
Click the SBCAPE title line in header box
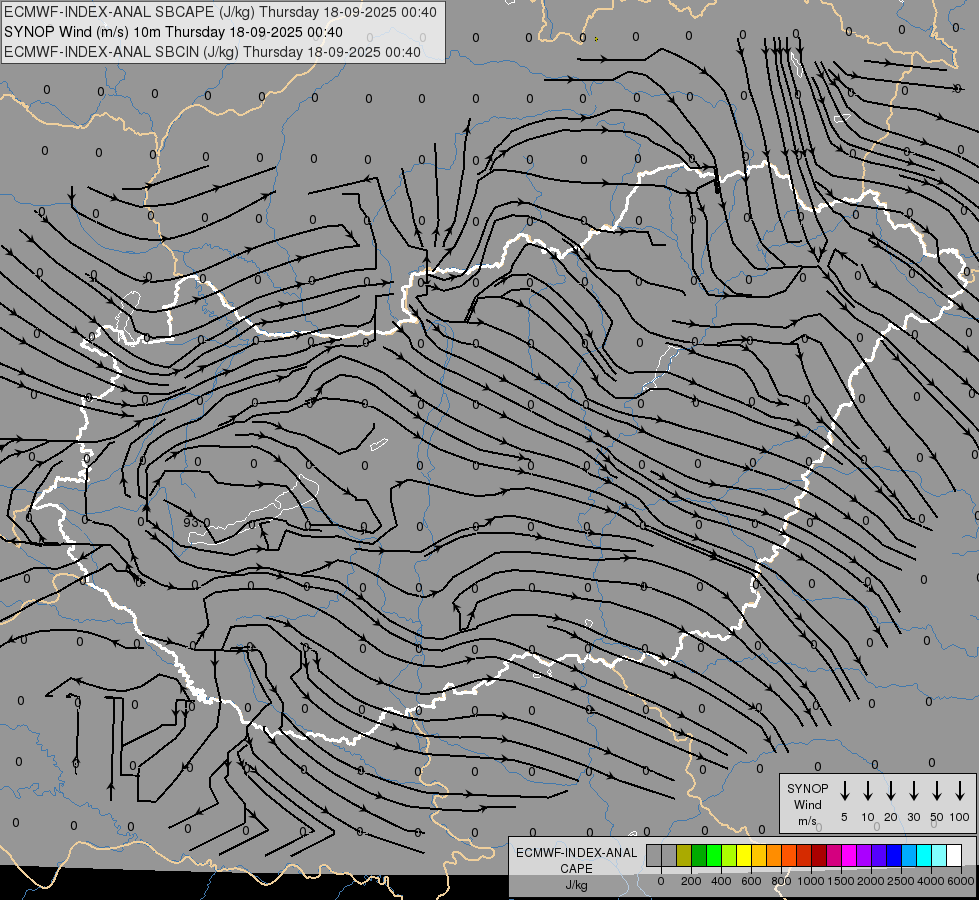click(220, 12)
